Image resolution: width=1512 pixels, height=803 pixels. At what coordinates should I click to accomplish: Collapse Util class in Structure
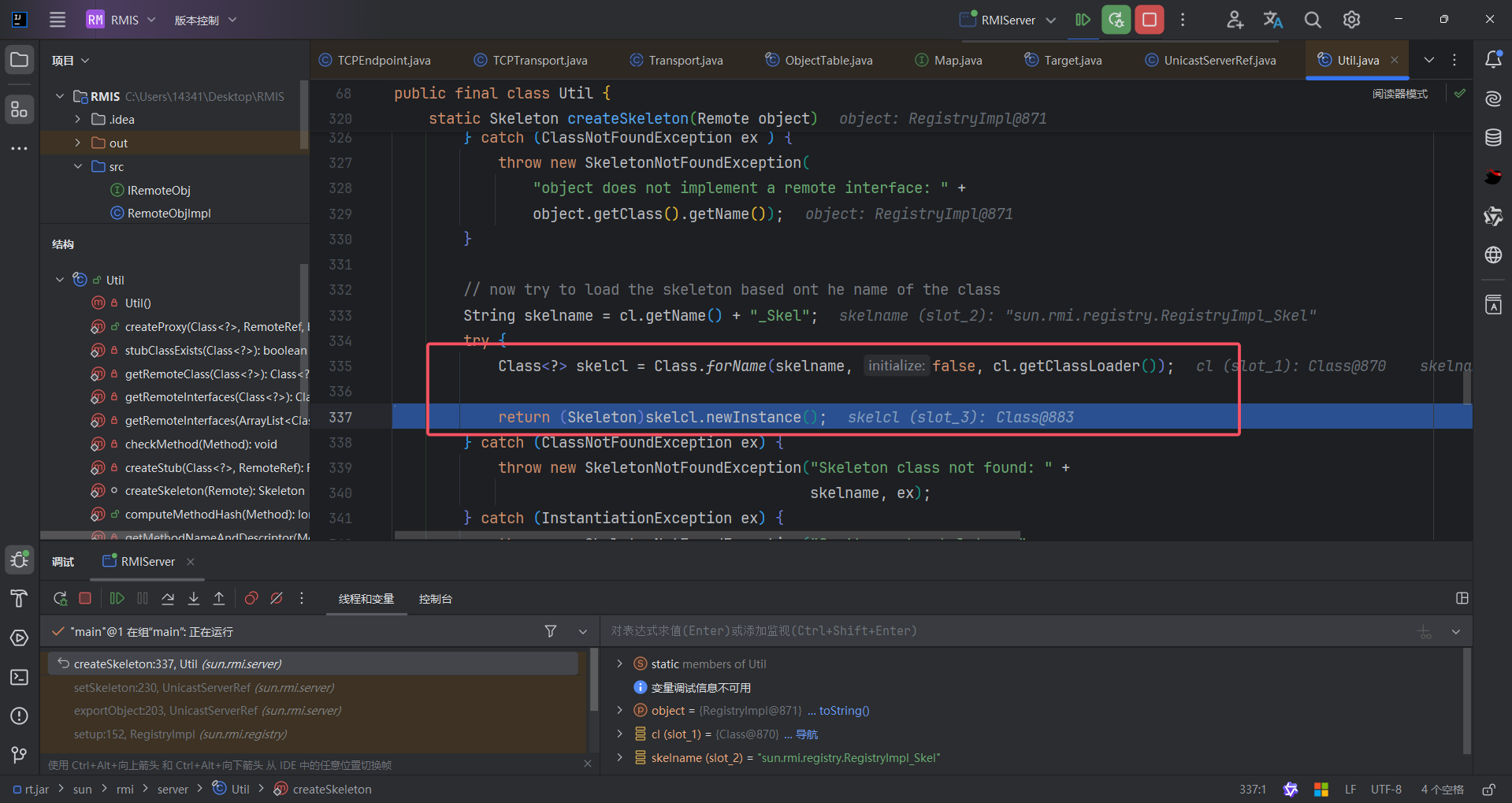click(x=60, y=280)
